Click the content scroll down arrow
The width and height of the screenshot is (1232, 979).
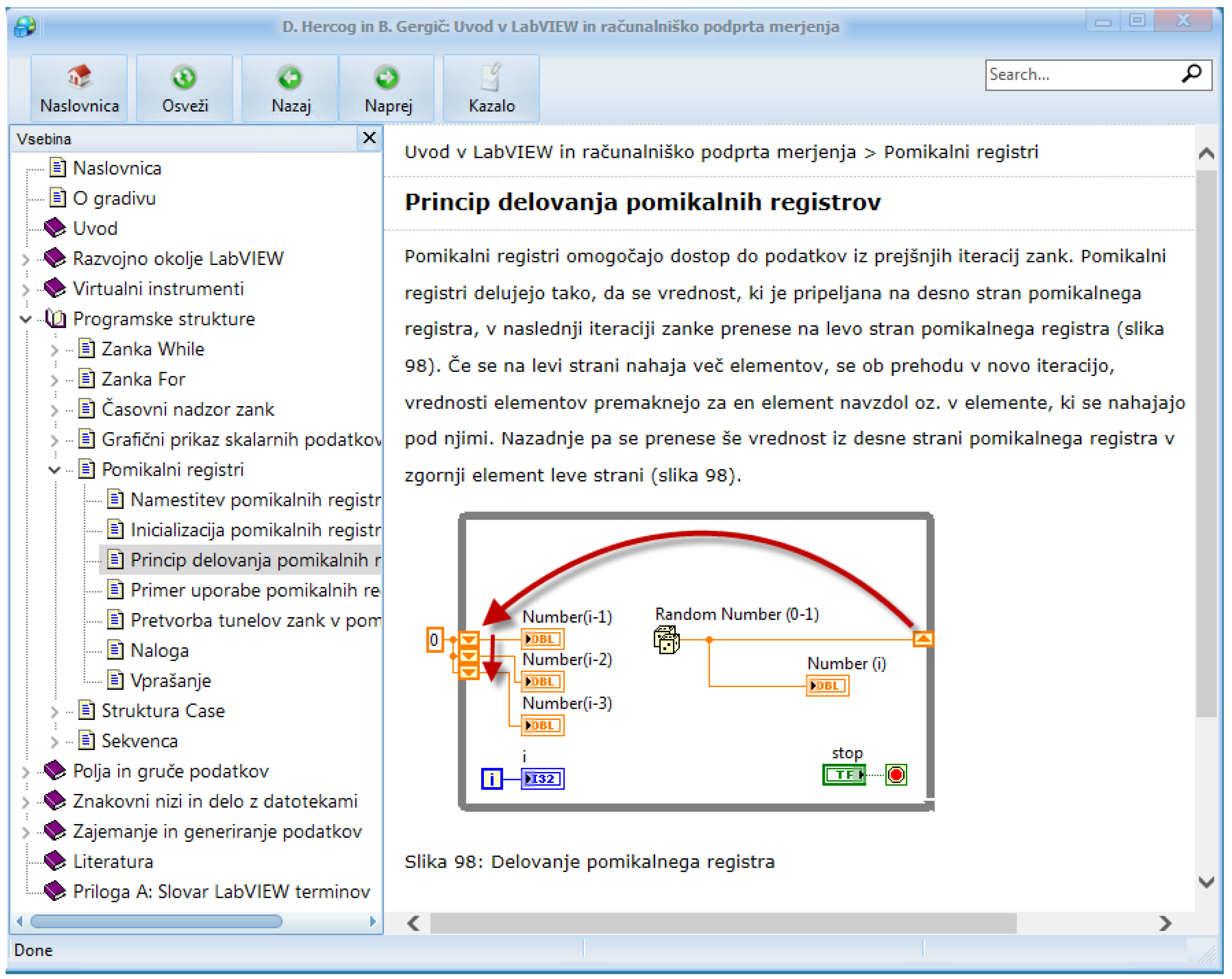(1206, 883)
